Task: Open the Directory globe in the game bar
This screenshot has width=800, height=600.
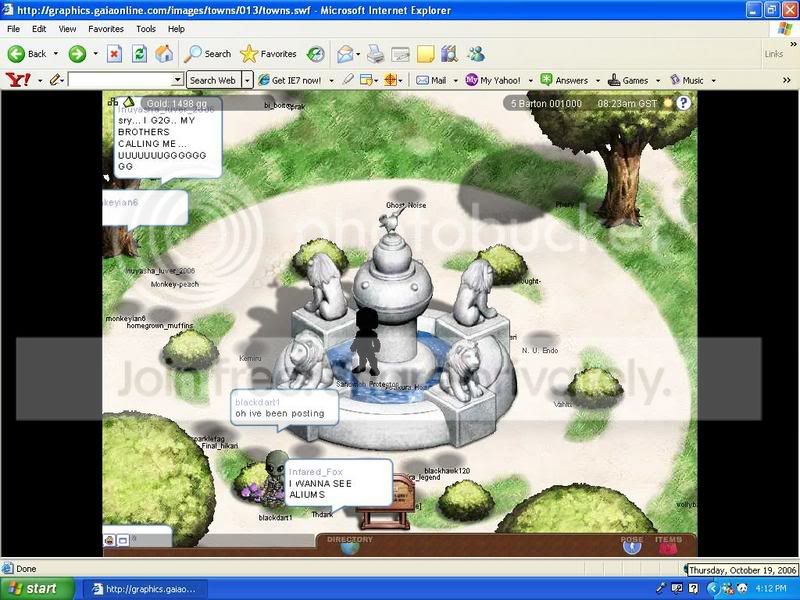Action: (350, 548)
